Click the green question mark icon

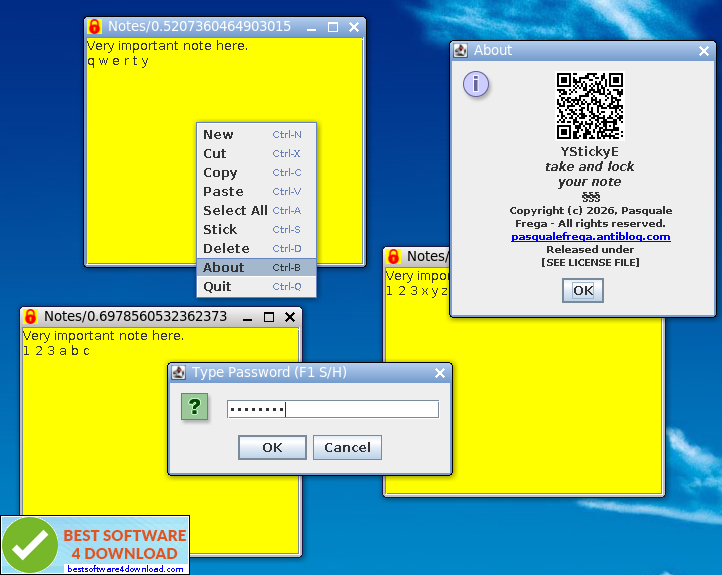[194, 407]
